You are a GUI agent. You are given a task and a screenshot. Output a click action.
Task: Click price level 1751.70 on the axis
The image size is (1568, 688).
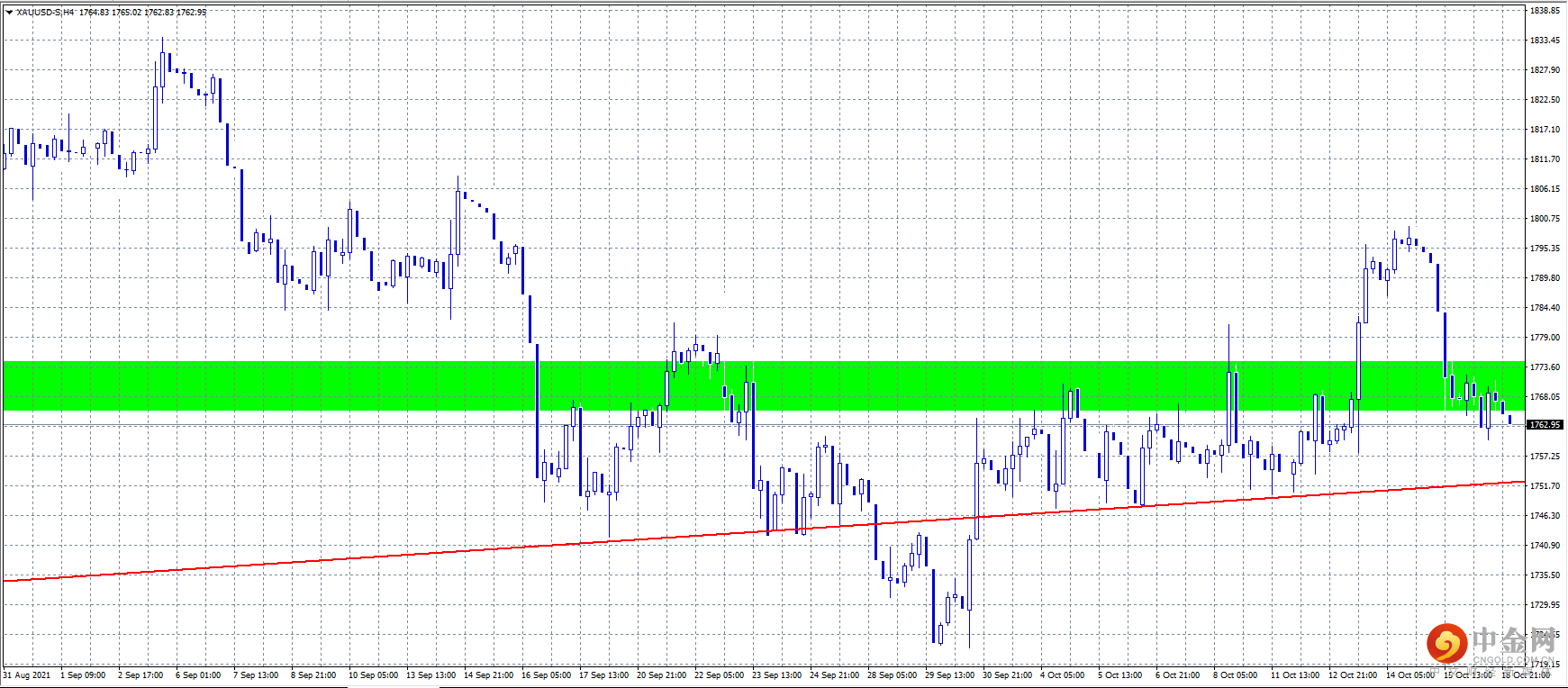click(x=1545, y=486)
